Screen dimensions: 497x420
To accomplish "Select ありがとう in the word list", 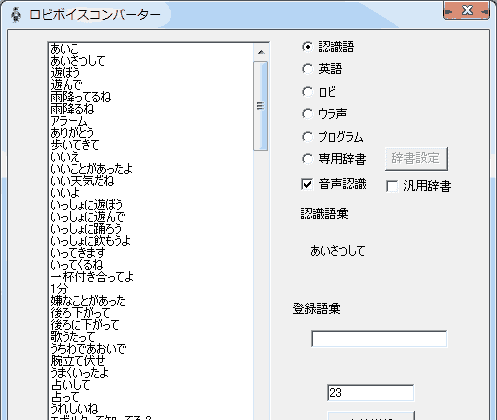I will click(x=72, y=133).
